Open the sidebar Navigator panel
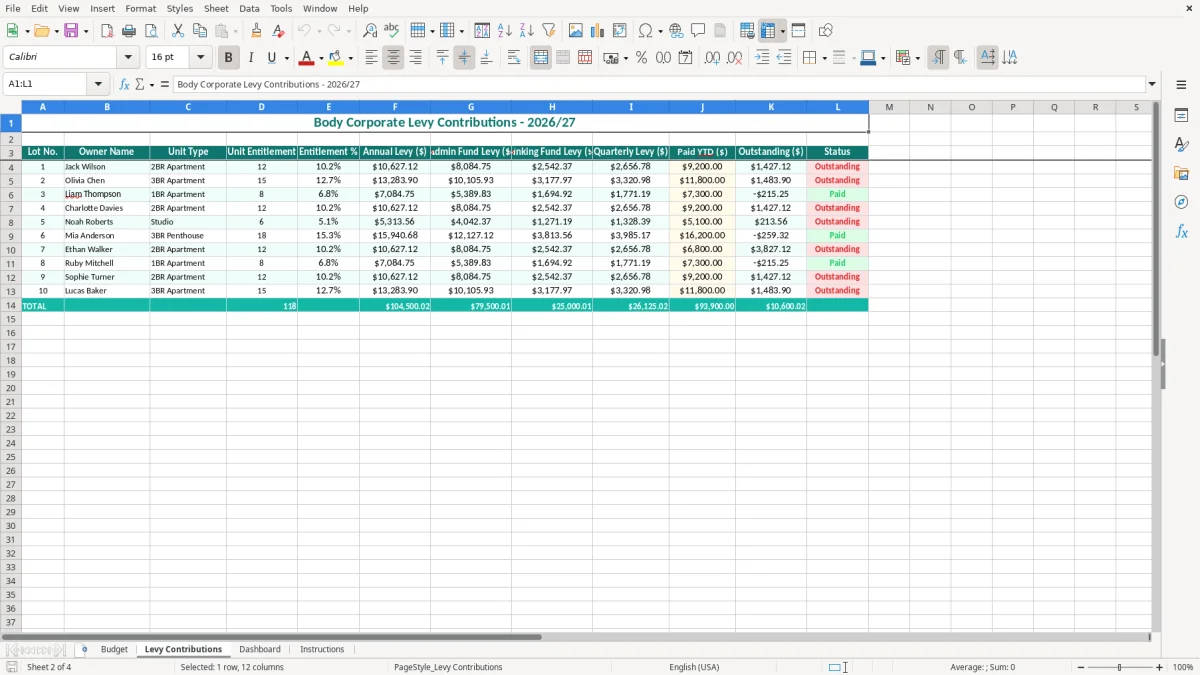Image resolution: width=1200 pixels, height=675 pixels. pyautogui.click(x=1181, y=202)
